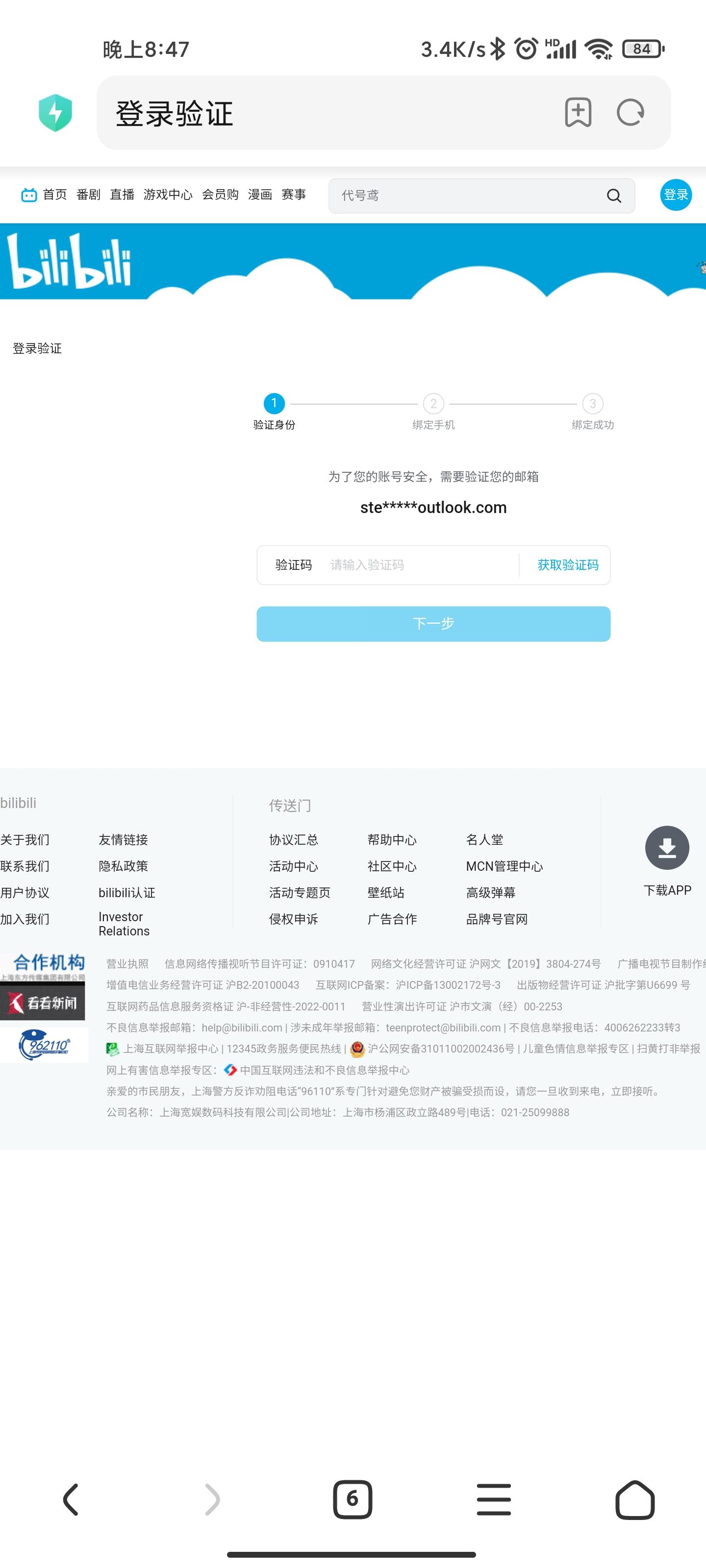Image resolution: width=706 pixels, height=1568 pixels.
Task: Open the 首页 navigation text
Action: click(x=55, y=195)
